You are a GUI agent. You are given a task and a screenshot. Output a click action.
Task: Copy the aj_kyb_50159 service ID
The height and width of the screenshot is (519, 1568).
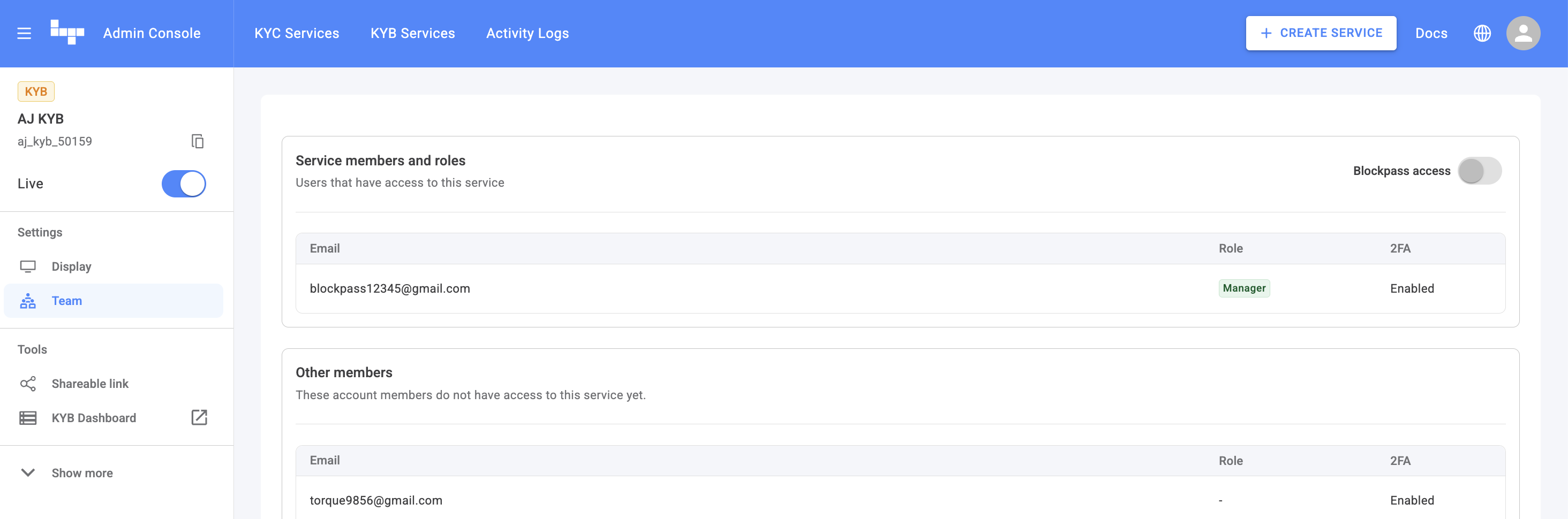[197, 141]
